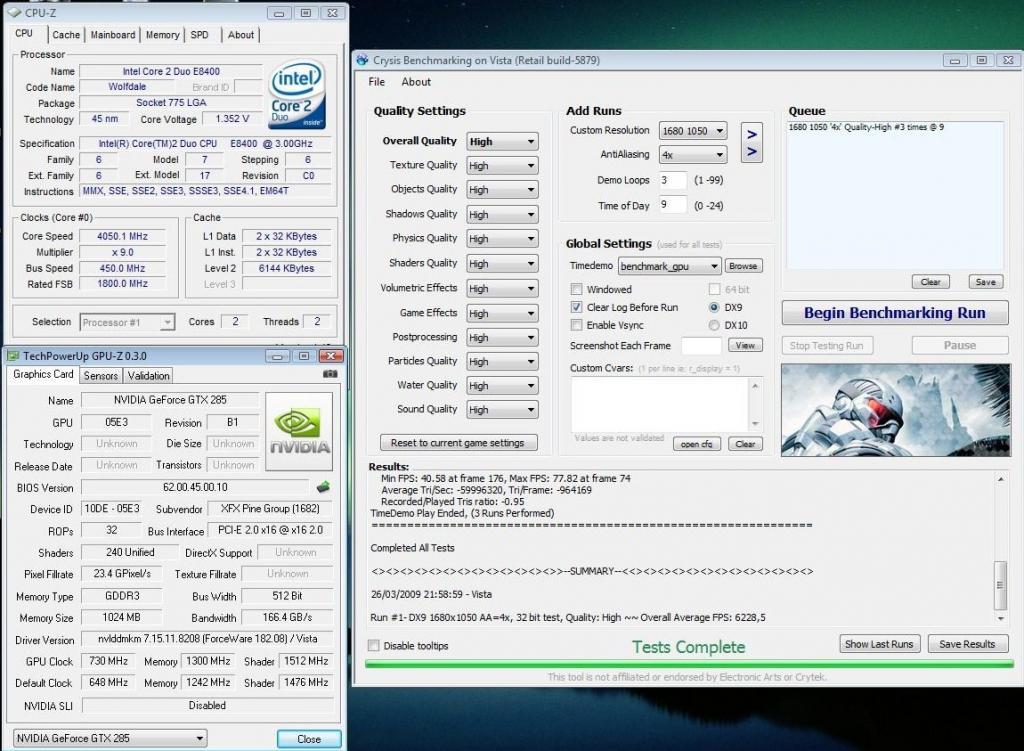Switch to the CPU-Z Mainboard tab
Image resolution: width=1024 pixels, height=751 pixels.
[113, 35]
